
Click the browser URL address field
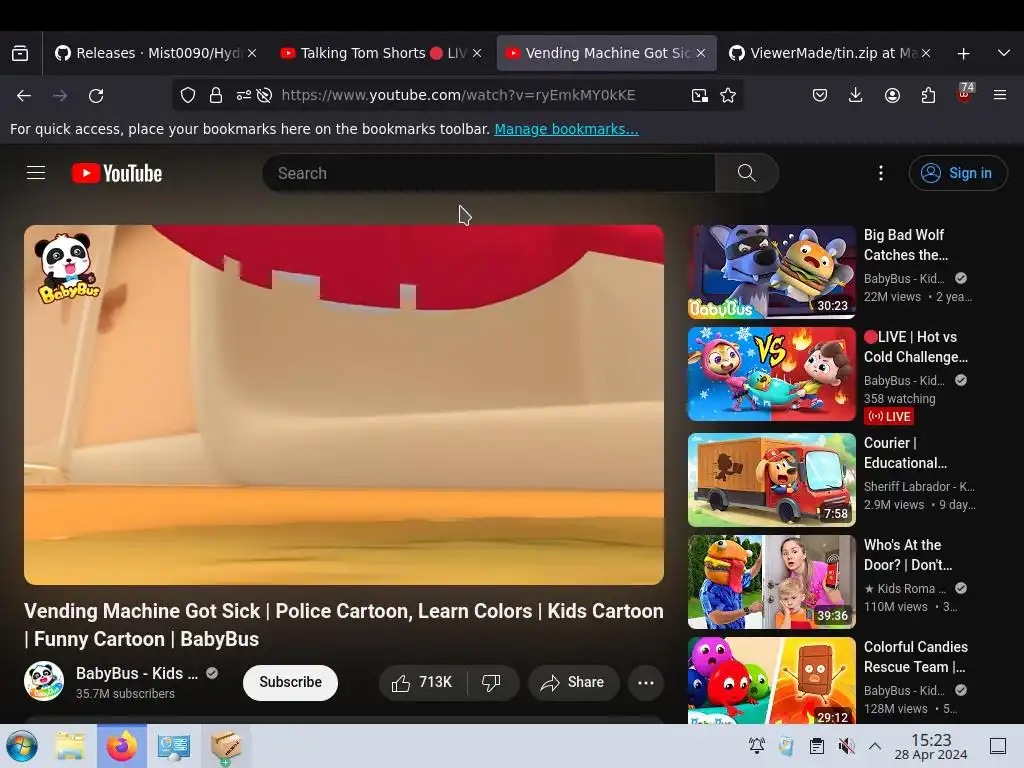pyautogui.click(x=458, y=95)
